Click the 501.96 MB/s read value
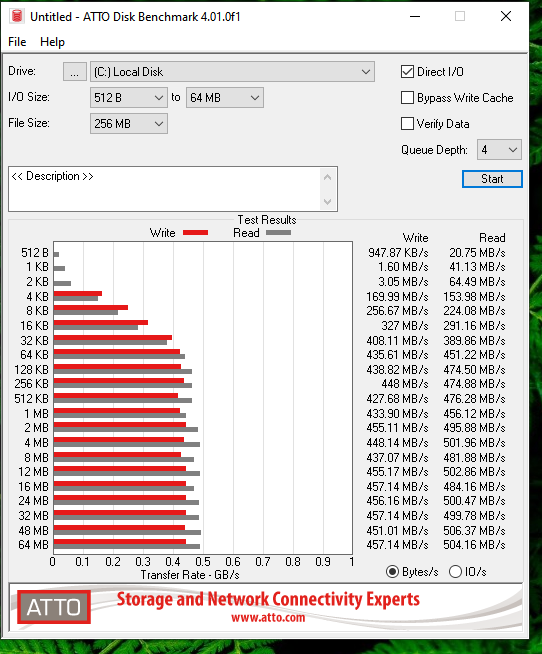 point(474,443)
